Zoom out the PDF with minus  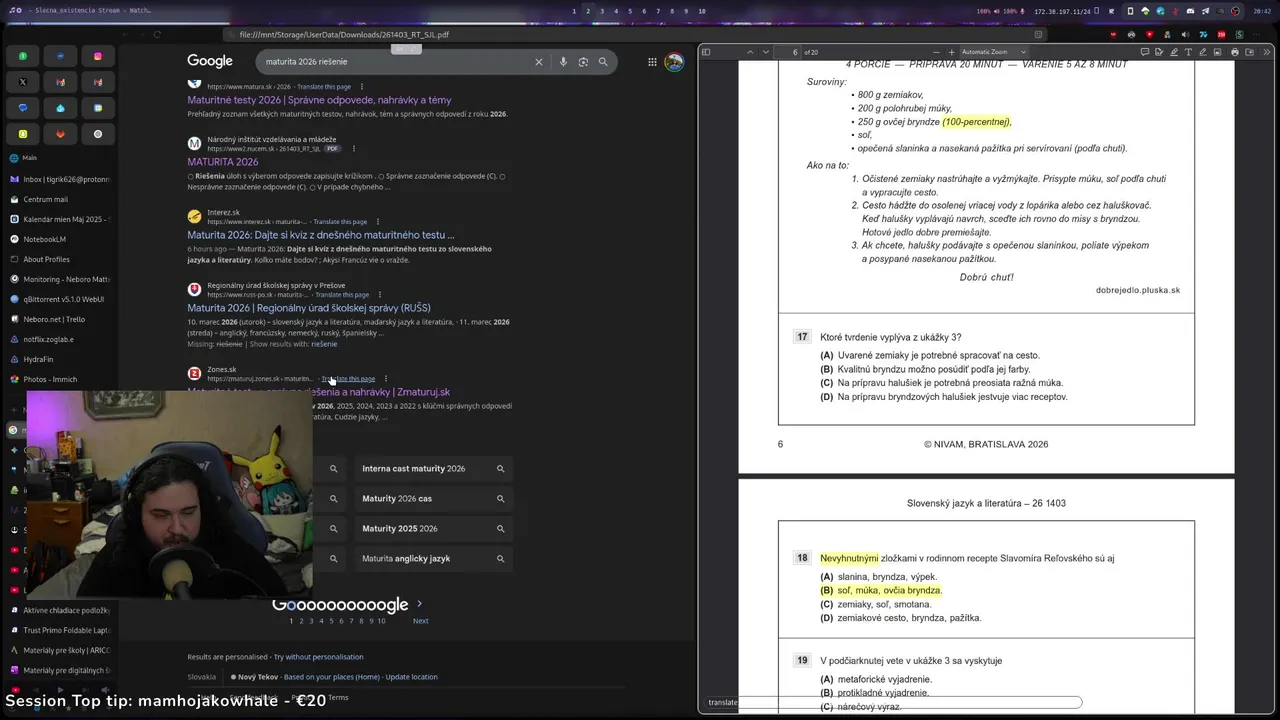(x=936, y=52)
